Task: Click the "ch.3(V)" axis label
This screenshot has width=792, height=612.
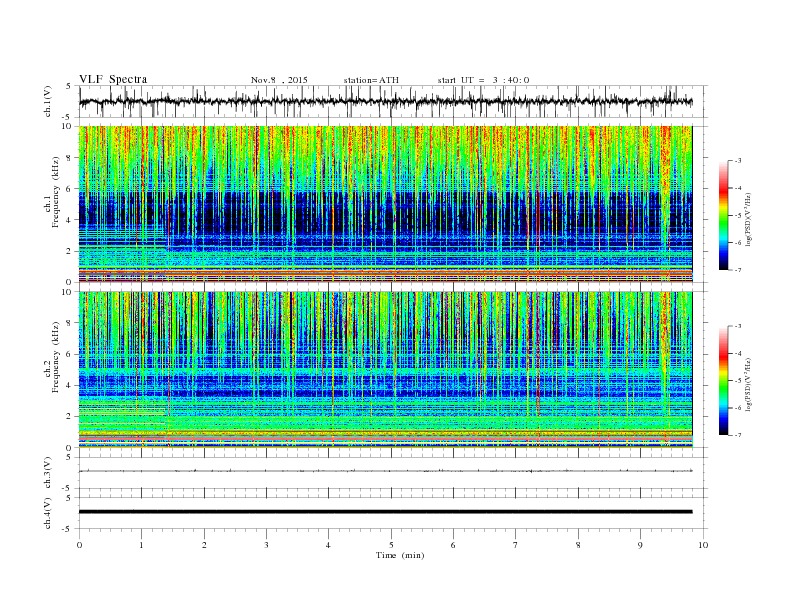Action: (x=48, y=473)
